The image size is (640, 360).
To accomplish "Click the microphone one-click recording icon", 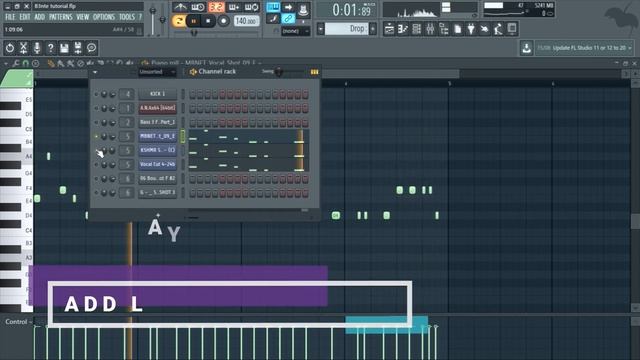I will [37, 48].
